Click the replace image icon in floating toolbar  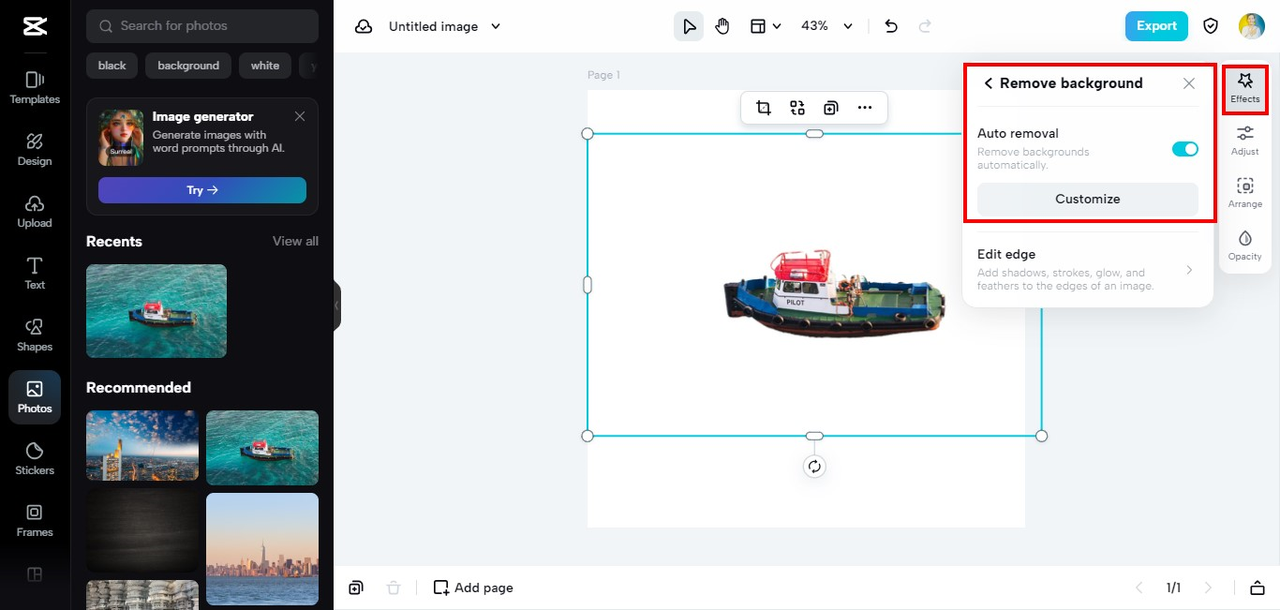[x=797, y=108]
